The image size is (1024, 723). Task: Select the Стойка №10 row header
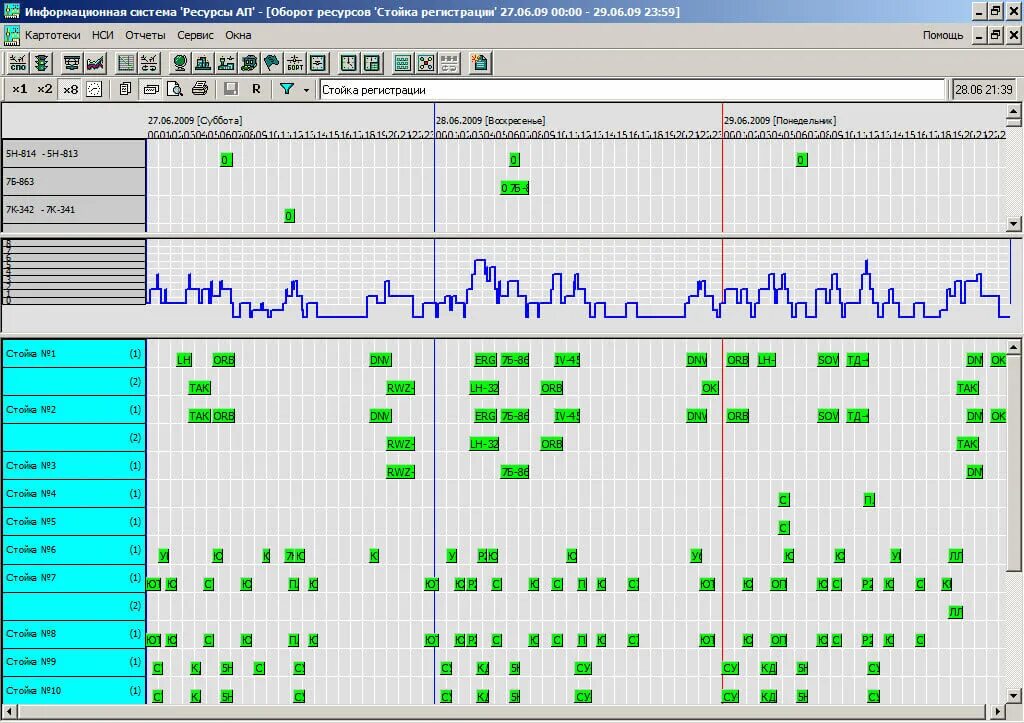click(x=74, y=690)
